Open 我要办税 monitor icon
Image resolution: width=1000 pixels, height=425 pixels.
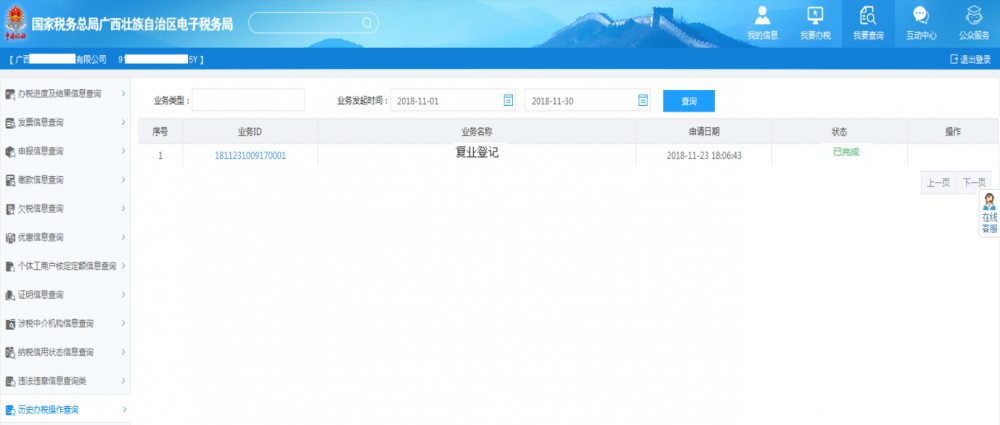[x=816, y=15]
